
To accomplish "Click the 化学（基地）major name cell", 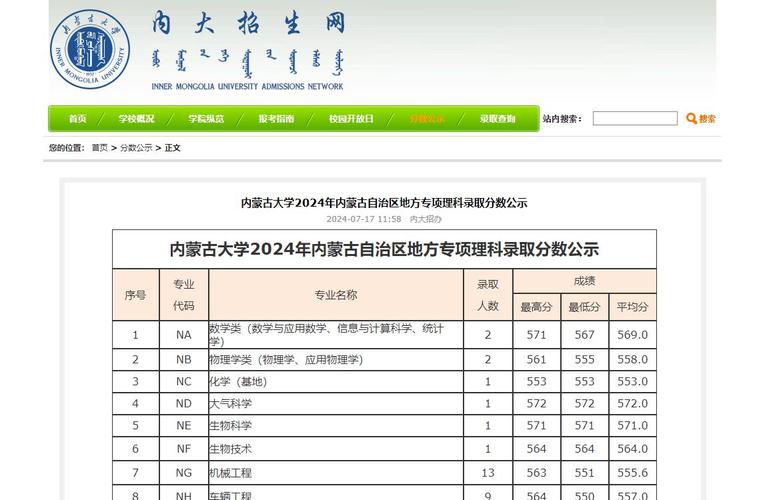I will 336,382.
